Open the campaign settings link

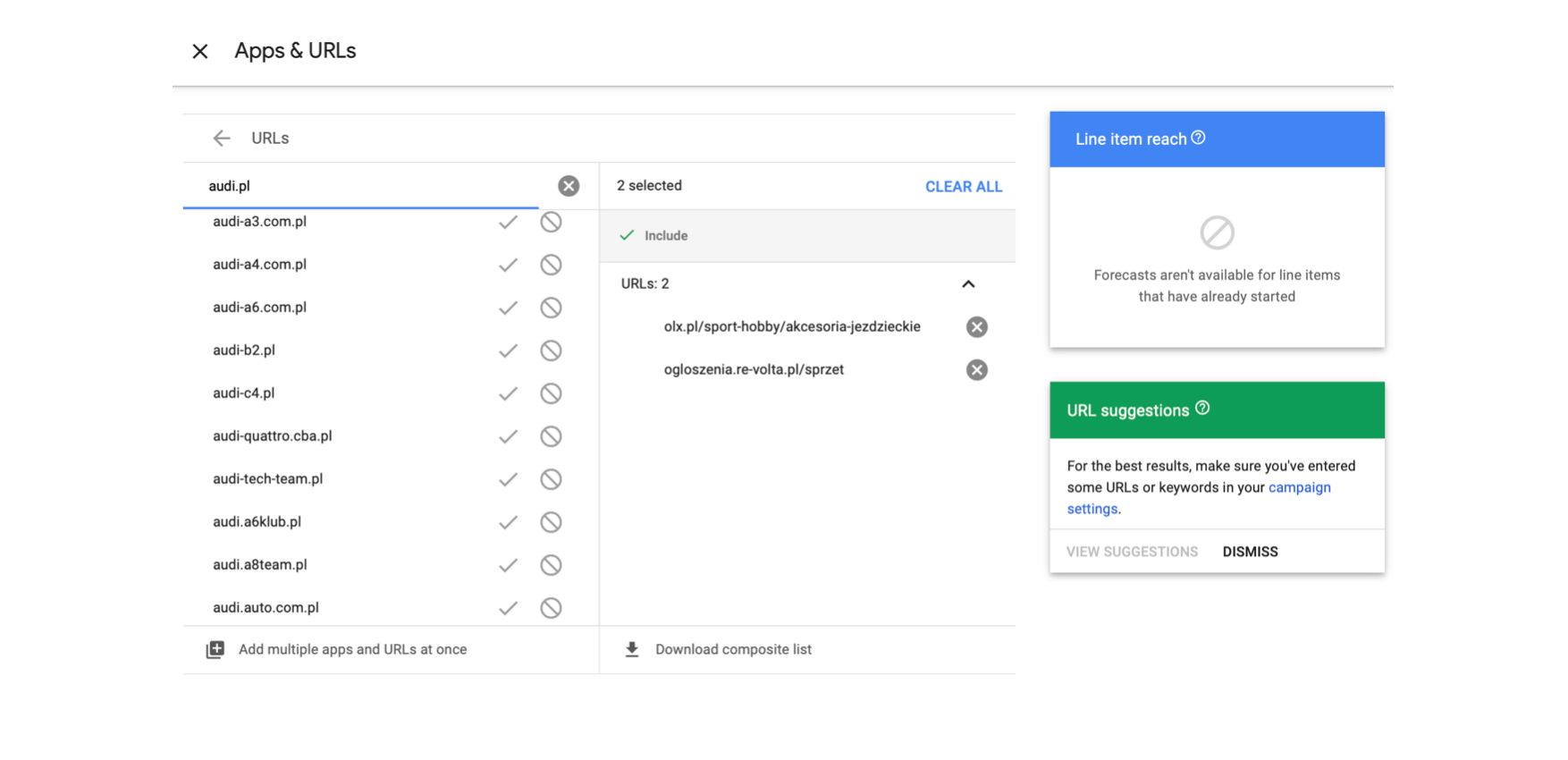click(x=1299, y=487)
